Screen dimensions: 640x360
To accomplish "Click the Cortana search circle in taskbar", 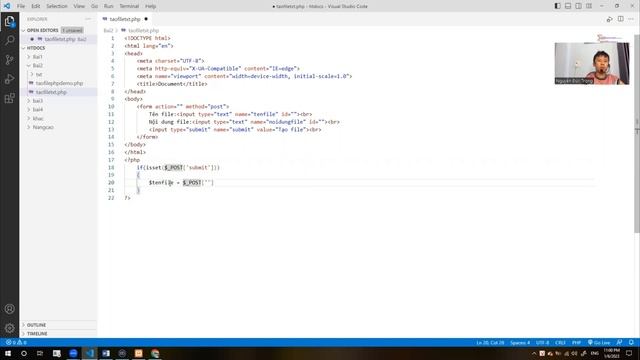I will tap(24, 353).
